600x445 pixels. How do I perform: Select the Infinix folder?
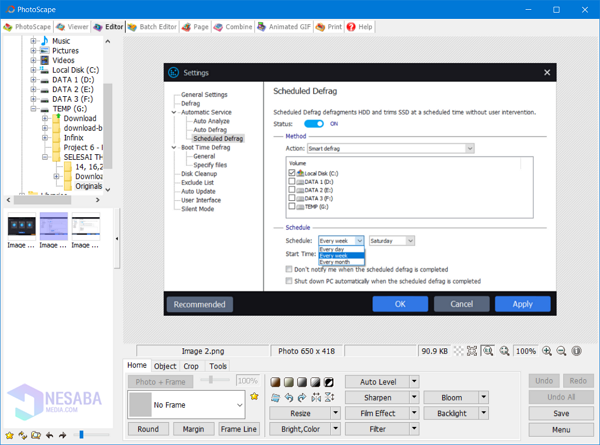(73, 137)
